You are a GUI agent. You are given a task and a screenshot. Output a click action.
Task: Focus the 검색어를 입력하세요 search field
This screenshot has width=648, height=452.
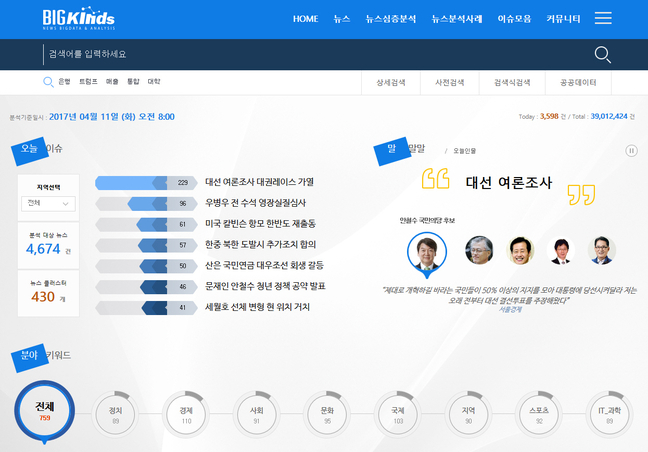coord(314,54)
